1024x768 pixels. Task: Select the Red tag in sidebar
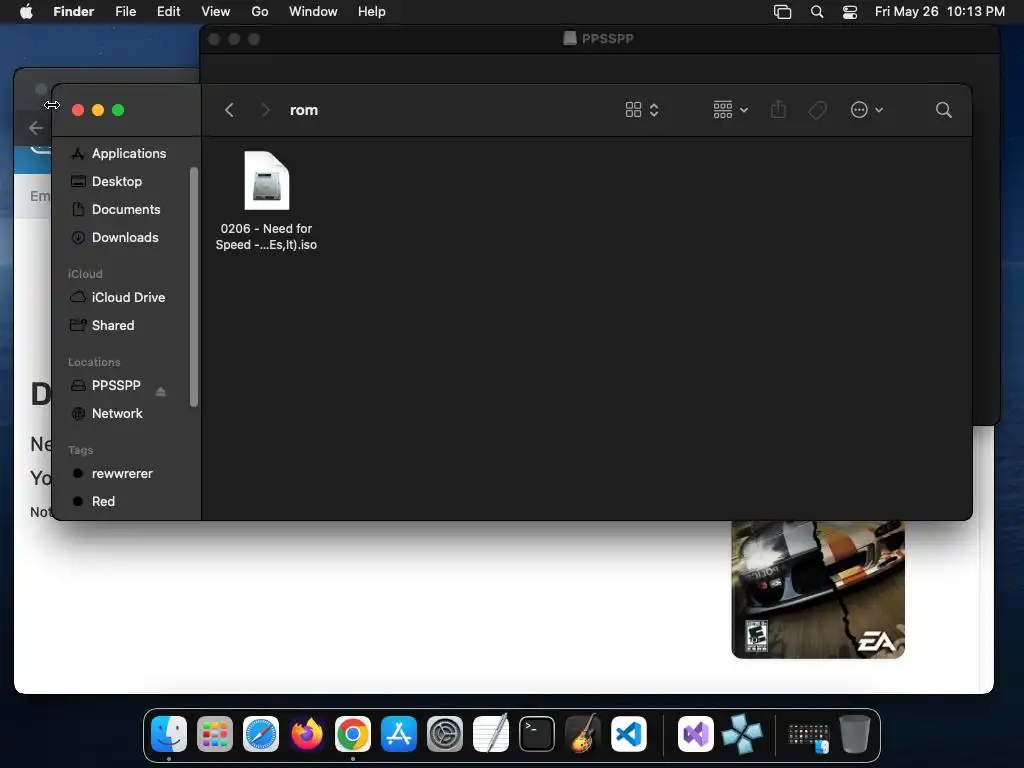coord(103,502)
